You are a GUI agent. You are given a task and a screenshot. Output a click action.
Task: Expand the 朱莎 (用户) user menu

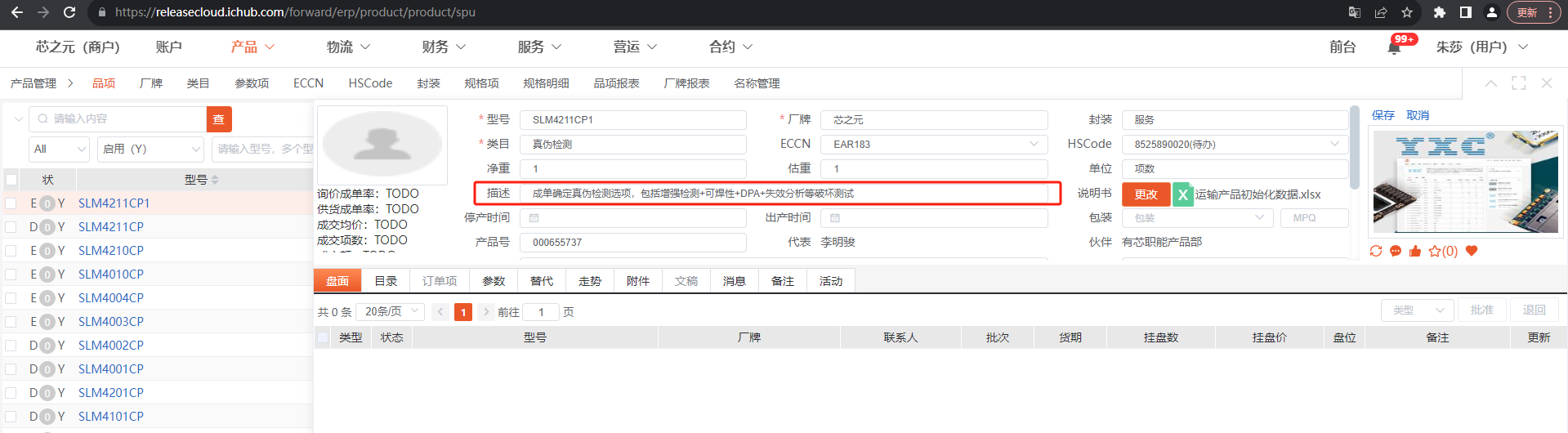(x=1481, y=47)
